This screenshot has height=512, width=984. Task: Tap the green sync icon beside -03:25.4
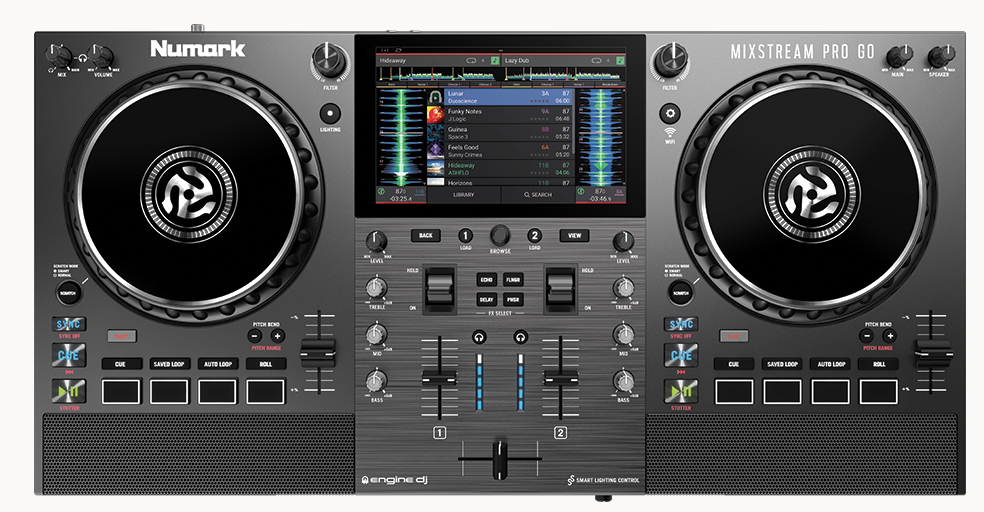point(382,191)
